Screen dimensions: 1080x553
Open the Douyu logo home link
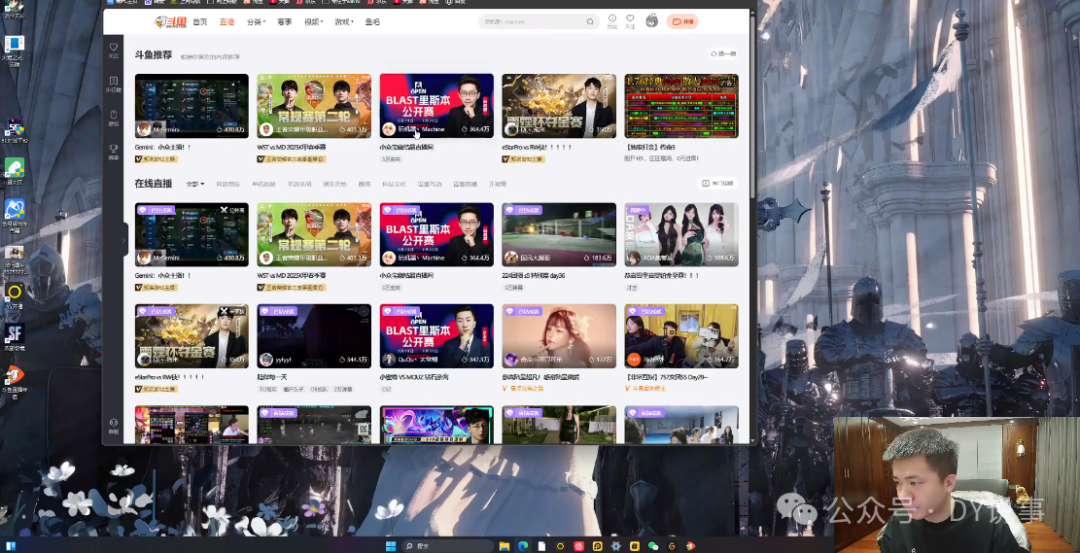[x=170, y=22]
